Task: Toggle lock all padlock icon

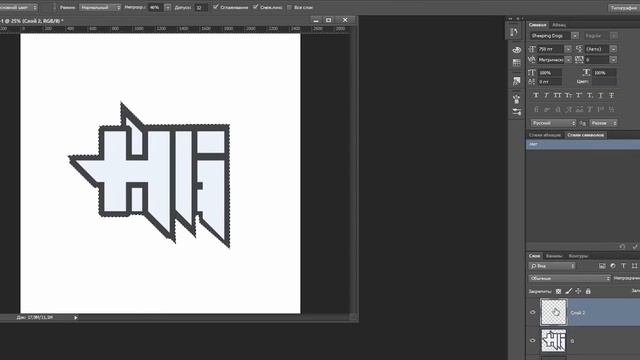Action: pos(588,291)
